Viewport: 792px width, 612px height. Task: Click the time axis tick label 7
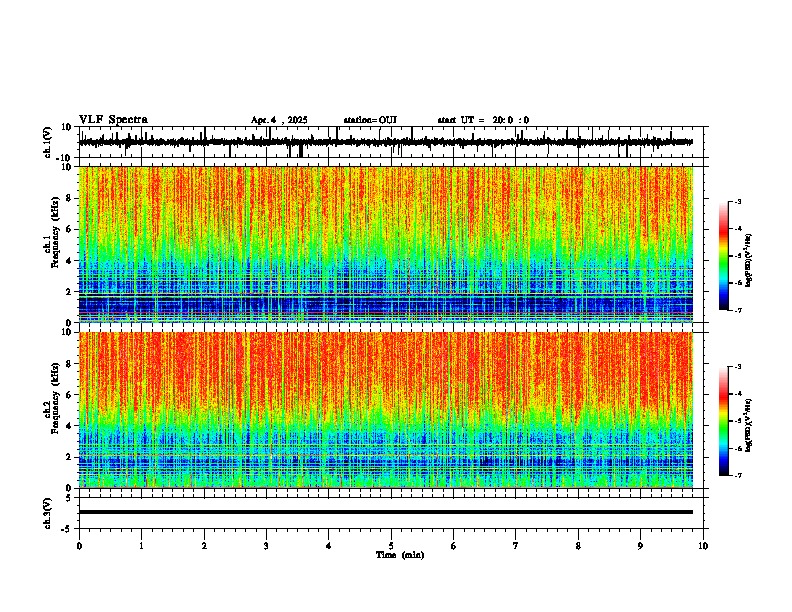[x=516, y=546]
